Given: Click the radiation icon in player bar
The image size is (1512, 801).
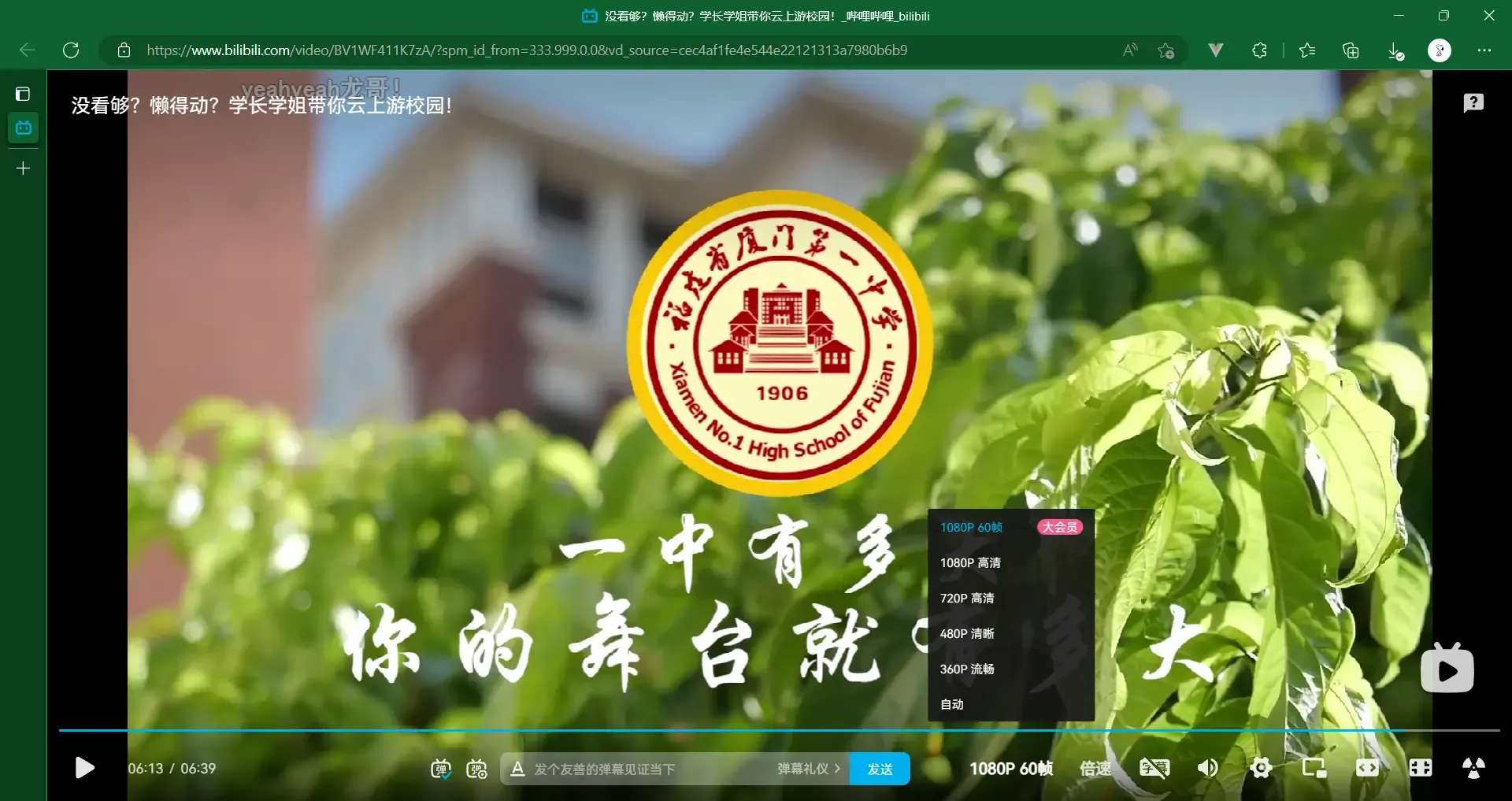Looking at the screenshot, I should (x=1473, y=768).
